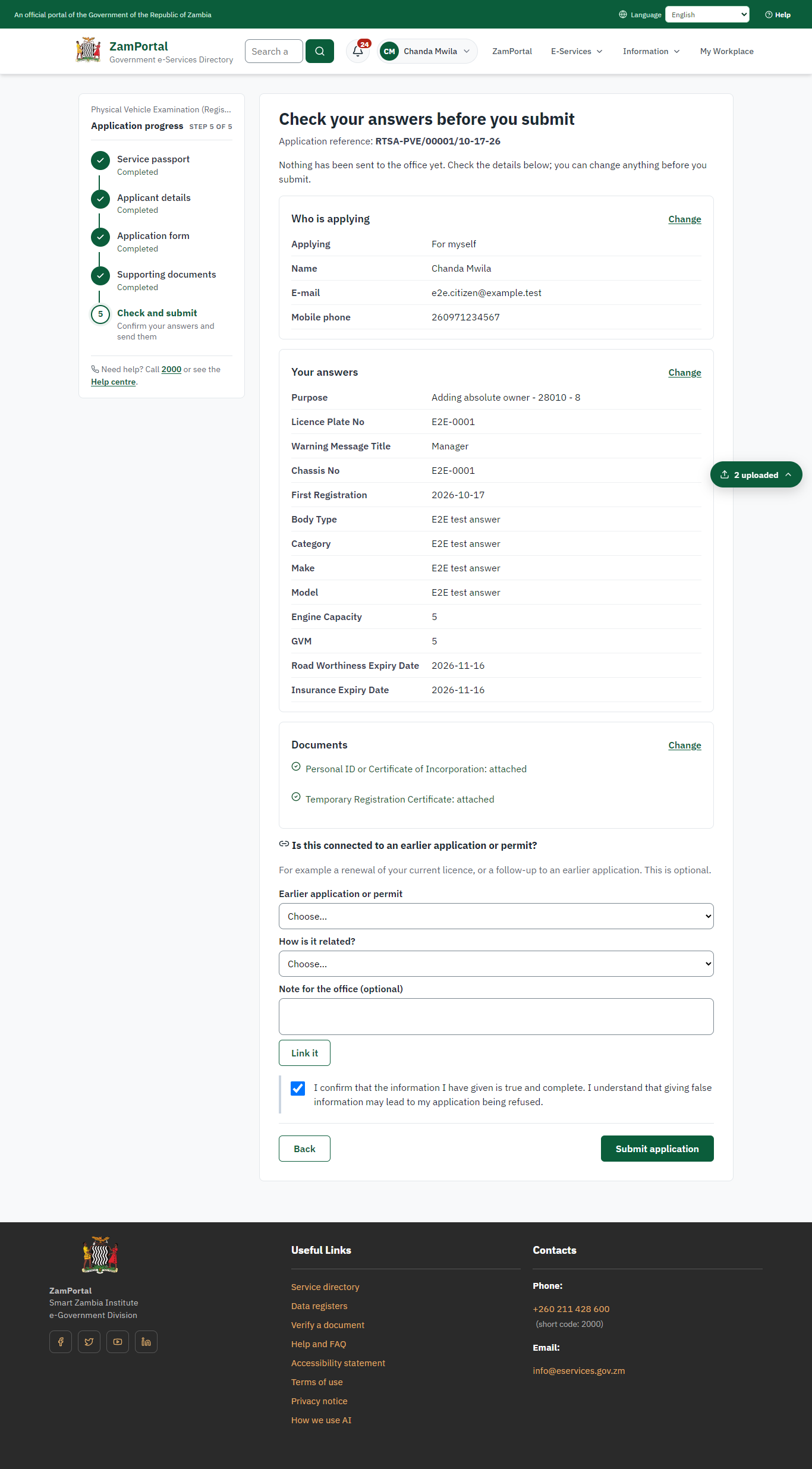Click the step 5 circle indicator
The width and height of the screenshot is (812, 1469).
(100, 314)
